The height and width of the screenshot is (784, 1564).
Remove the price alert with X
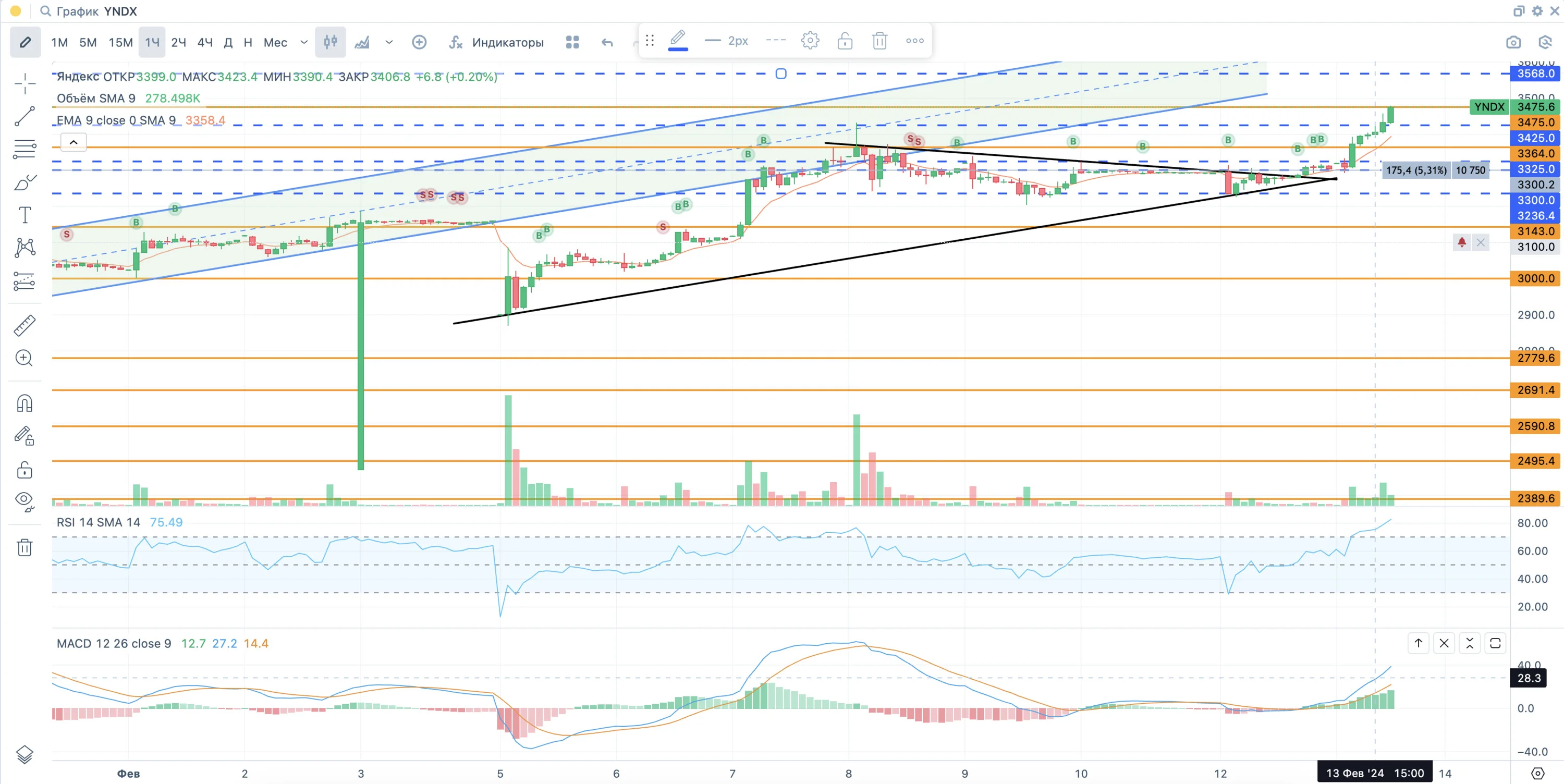click(x=1481, y=243)
